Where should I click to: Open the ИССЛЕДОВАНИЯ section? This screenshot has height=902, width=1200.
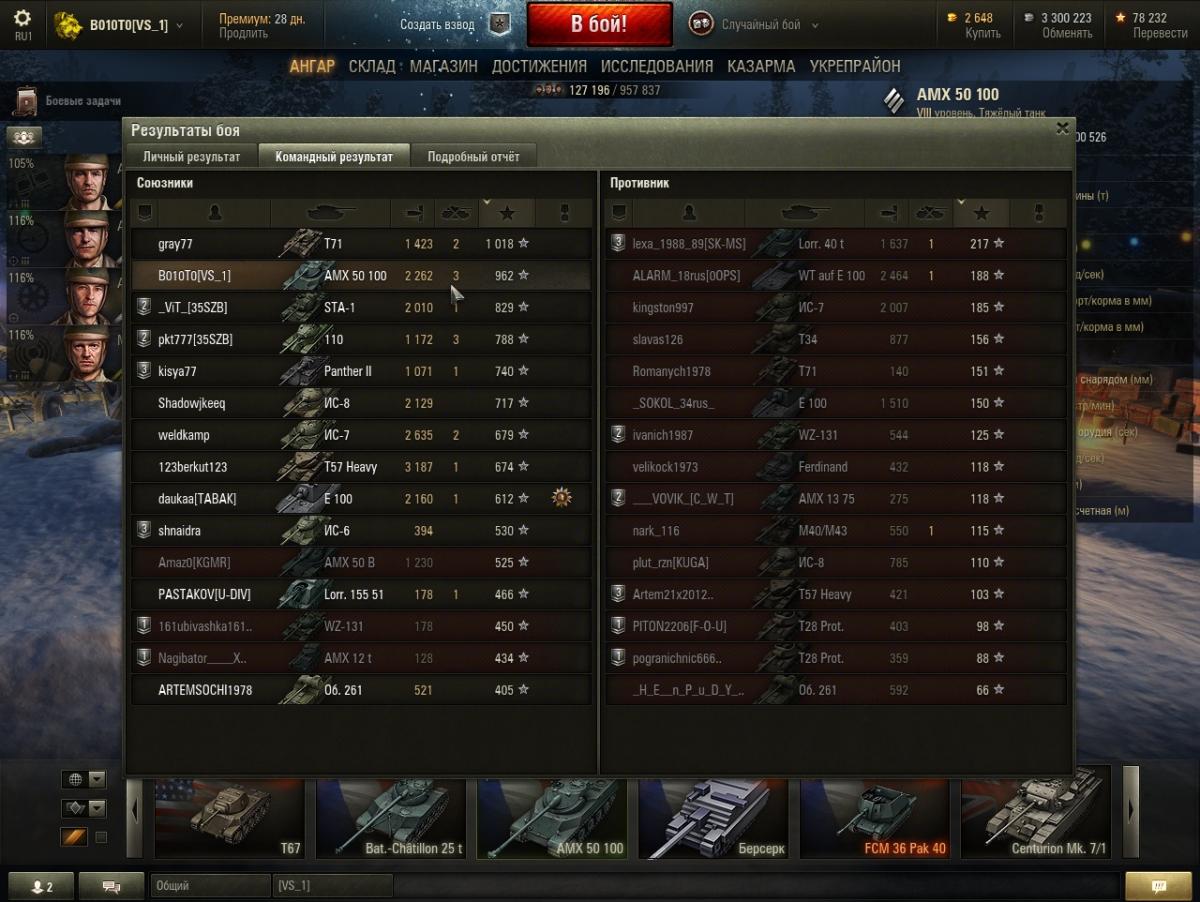click(x=657, y=66)
